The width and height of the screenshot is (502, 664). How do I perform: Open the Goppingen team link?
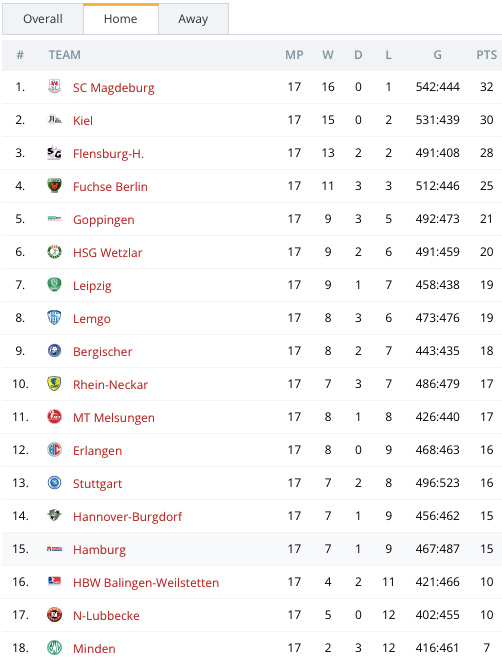tap(104, 220)
